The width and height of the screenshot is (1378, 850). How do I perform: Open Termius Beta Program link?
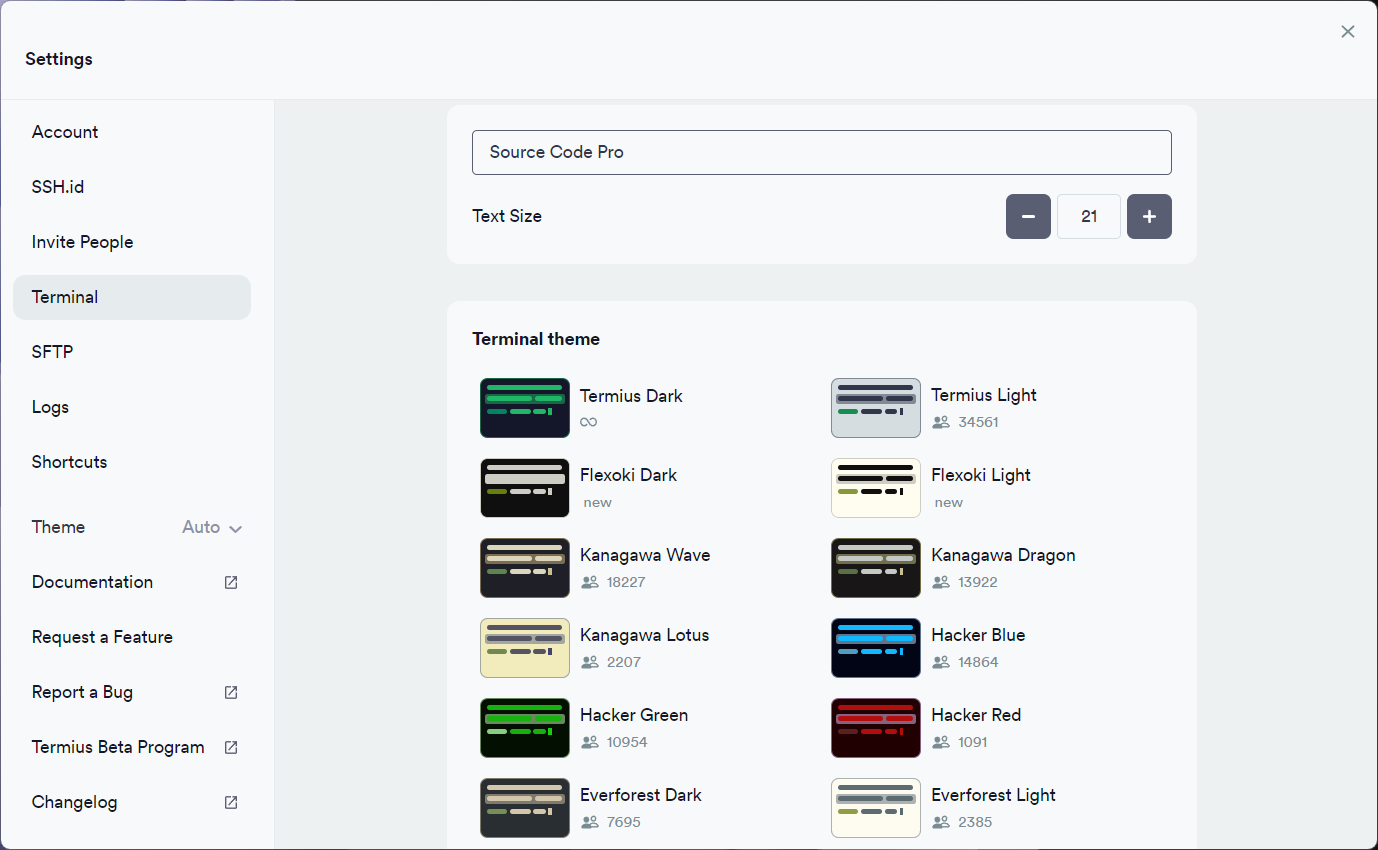tap(132, 747)
